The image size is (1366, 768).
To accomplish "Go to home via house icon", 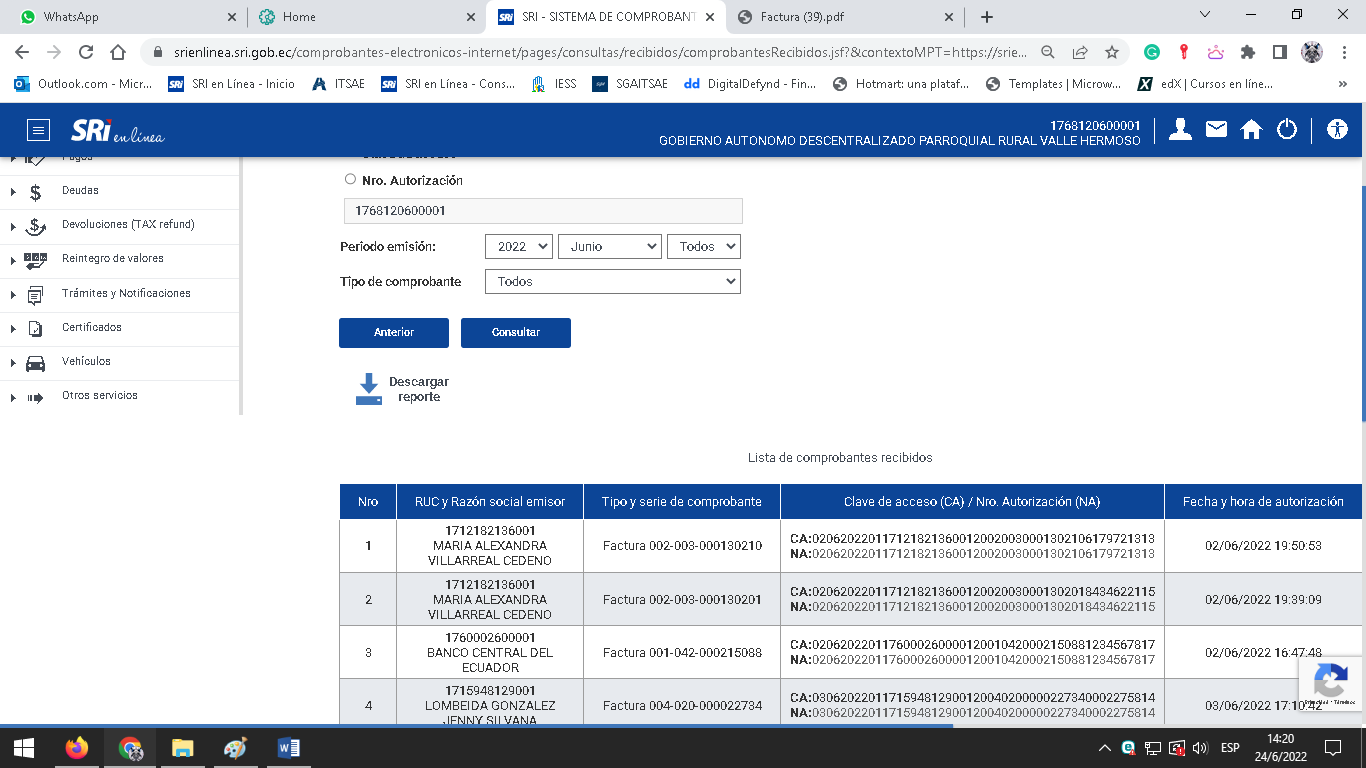I will [1251, 129].
